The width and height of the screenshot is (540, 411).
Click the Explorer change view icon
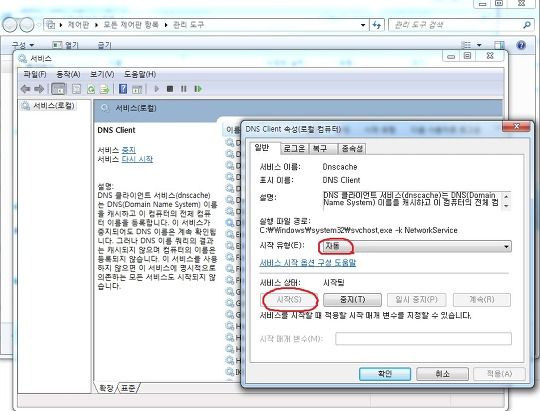pyautogui.click(x=466, y=45)
